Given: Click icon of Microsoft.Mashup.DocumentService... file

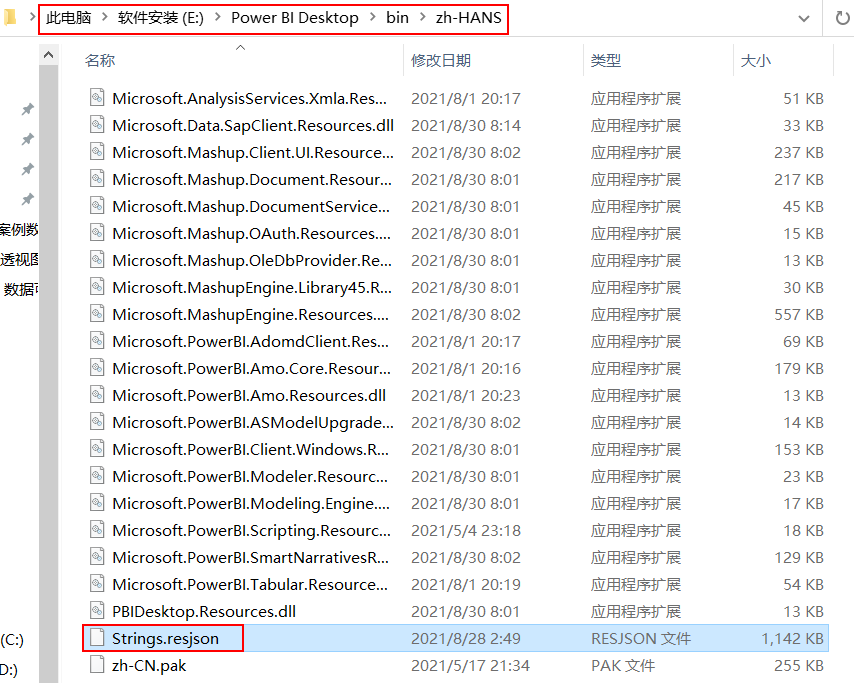Looking at the screenshot, I should (x=97, y=206).
